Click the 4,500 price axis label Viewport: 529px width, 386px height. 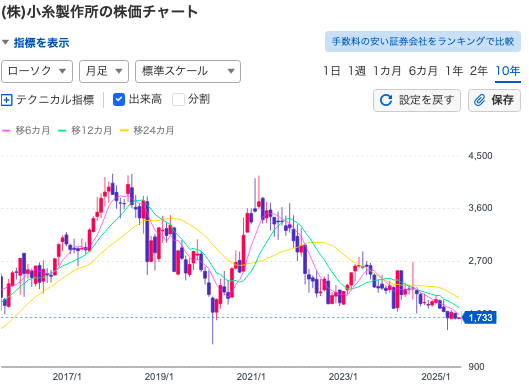pyautogui.click(x=480, y=156)
